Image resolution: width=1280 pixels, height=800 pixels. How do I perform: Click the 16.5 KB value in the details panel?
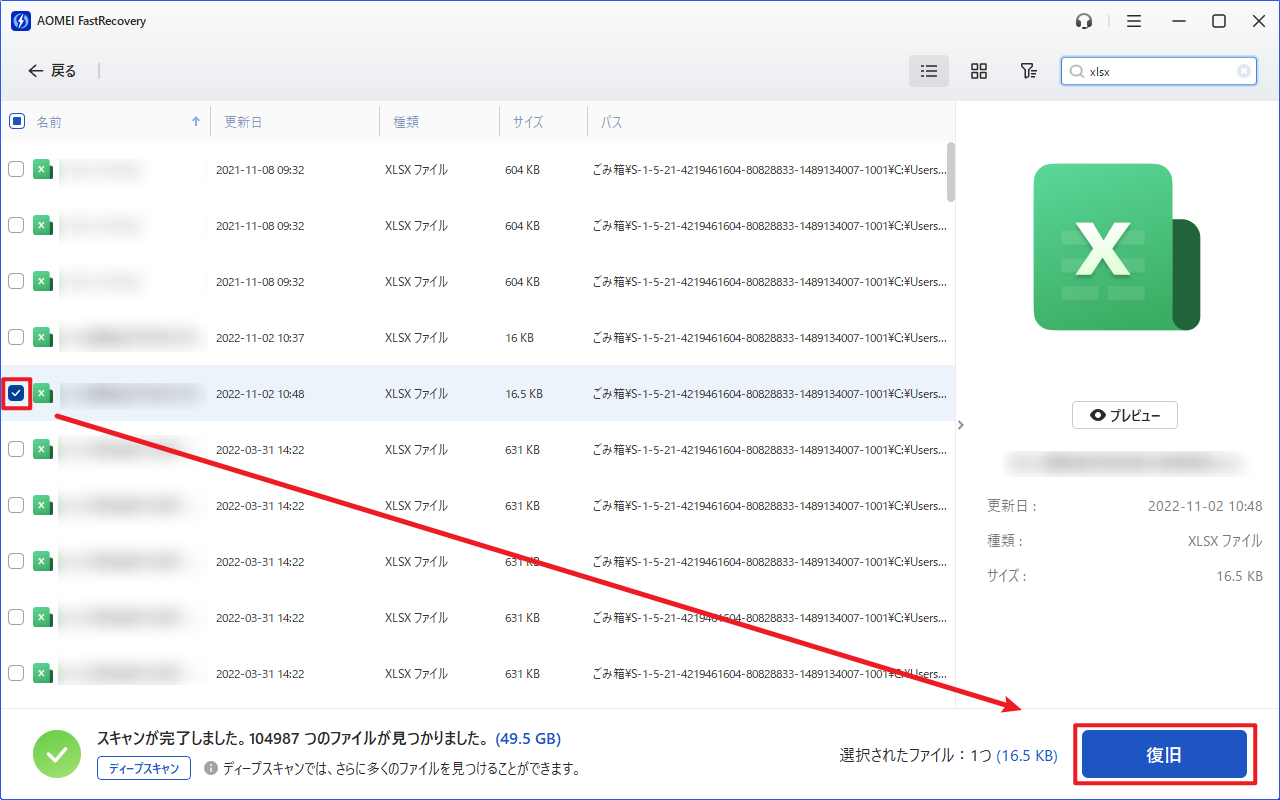(x=1239, y=576)
